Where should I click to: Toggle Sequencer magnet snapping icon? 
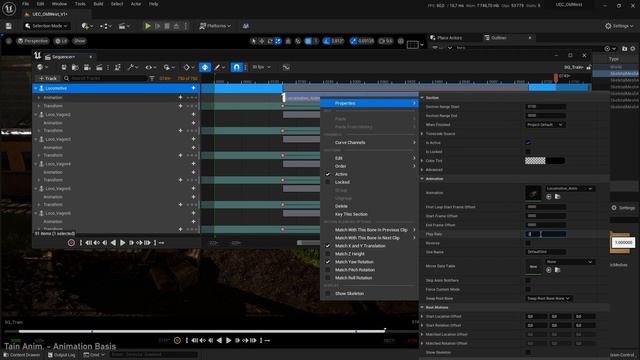tap(236, 67)
